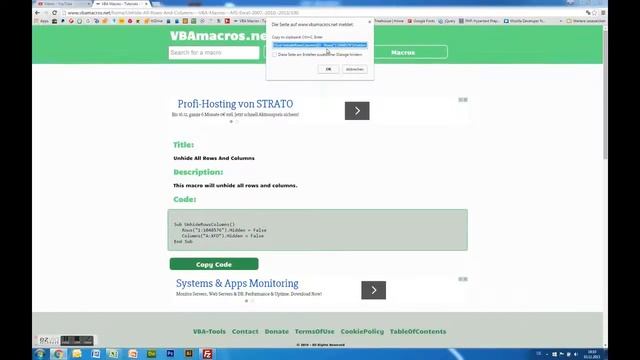The width and height of the screenshot is (640, 360).
Task: Focus the 'Search for a macro' field
Action: 214,53
